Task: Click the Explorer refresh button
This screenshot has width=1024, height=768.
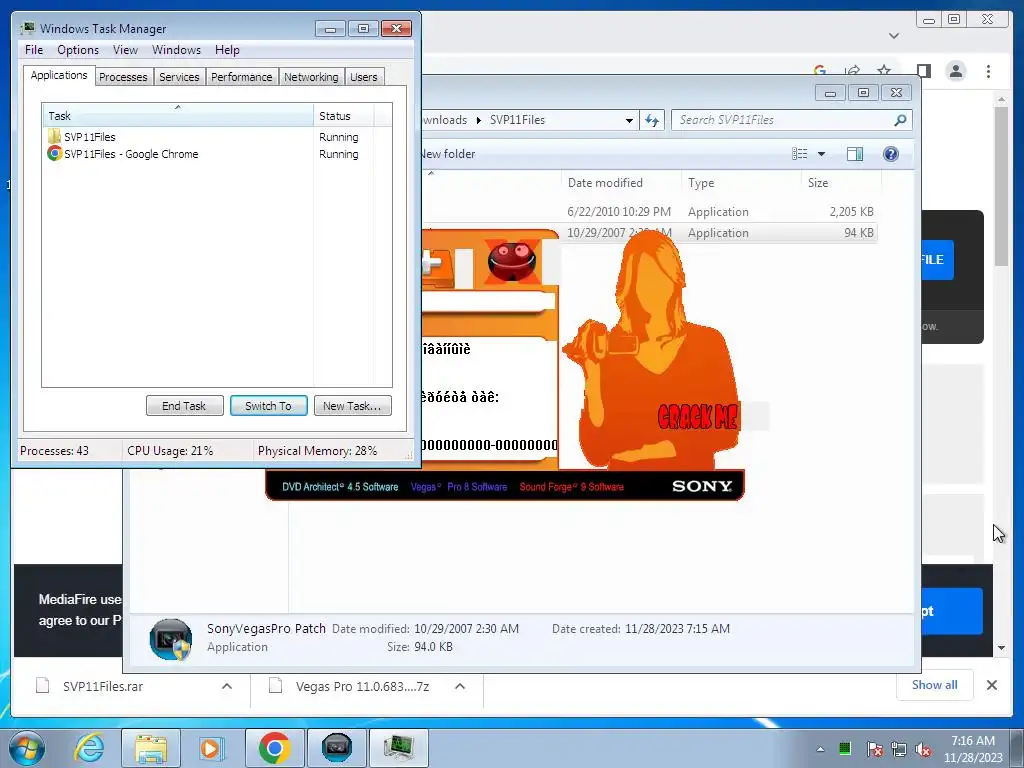Action: 652,120
